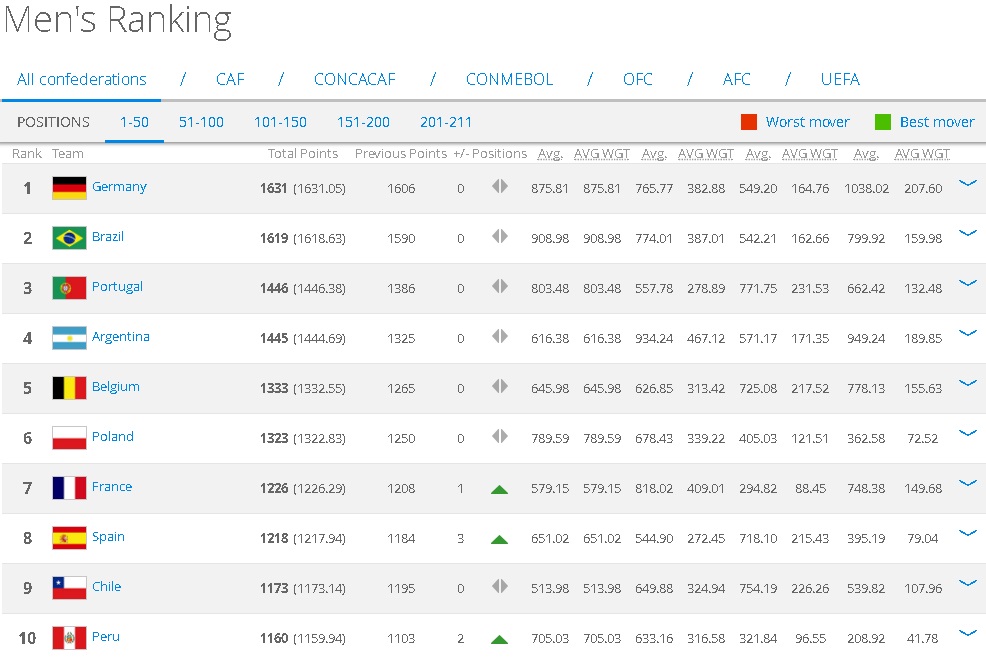Open the Spain team link
Image resolution: width=986 pixels, height=663 pixels.
click(108, 537)
